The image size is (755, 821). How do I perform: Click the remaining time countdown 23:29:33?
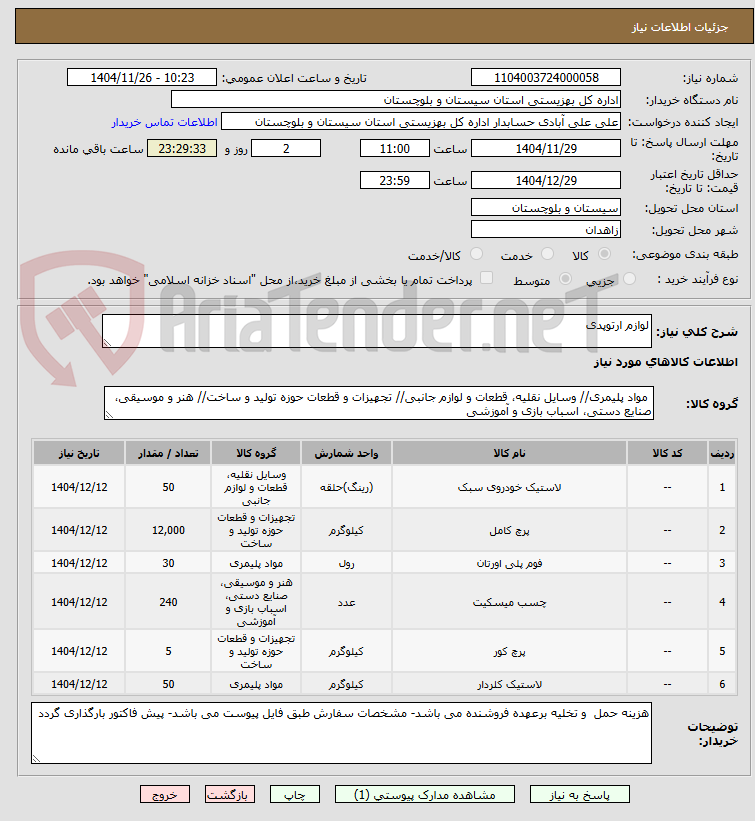click(x=182, y=149)
